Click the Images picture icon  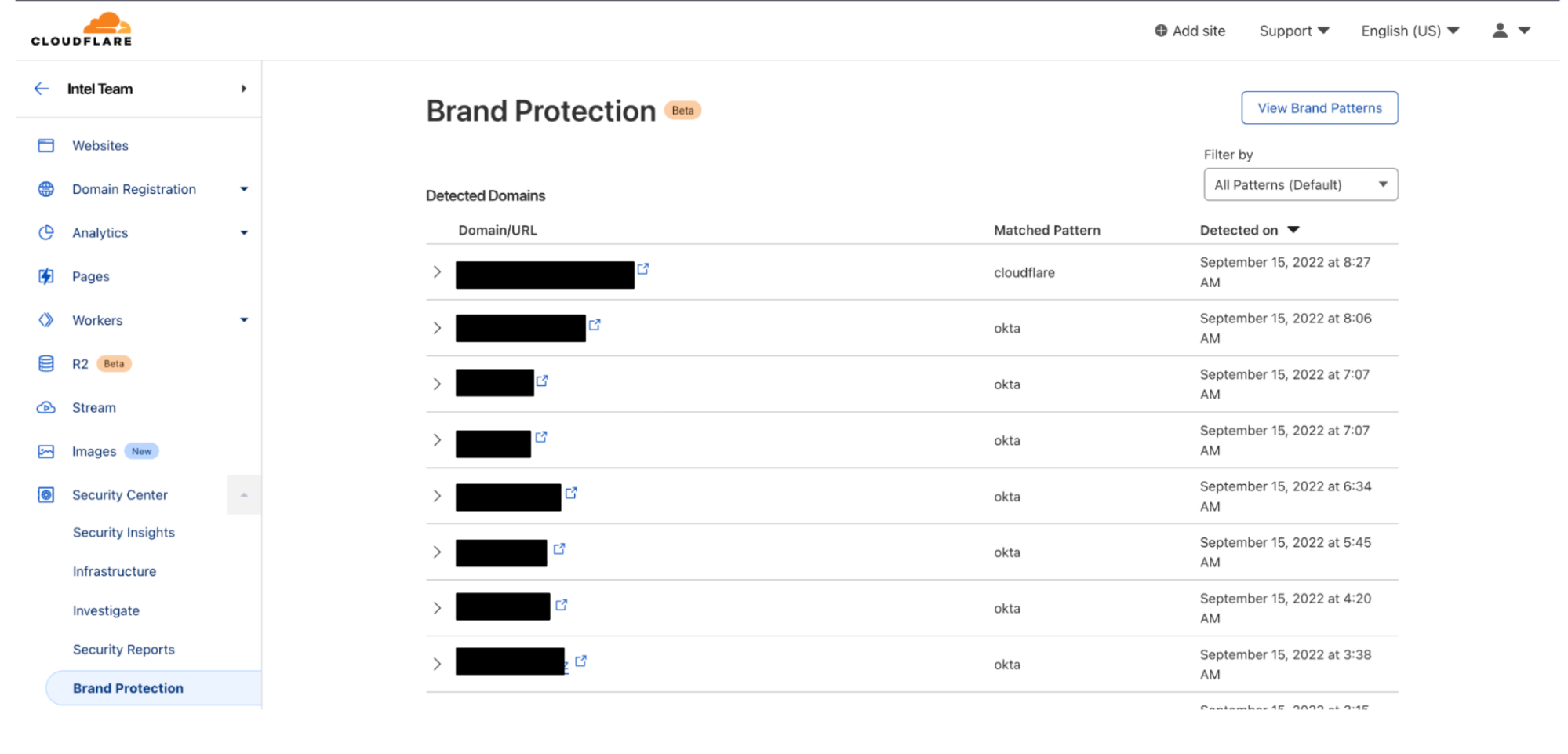(x=46, y=451)
